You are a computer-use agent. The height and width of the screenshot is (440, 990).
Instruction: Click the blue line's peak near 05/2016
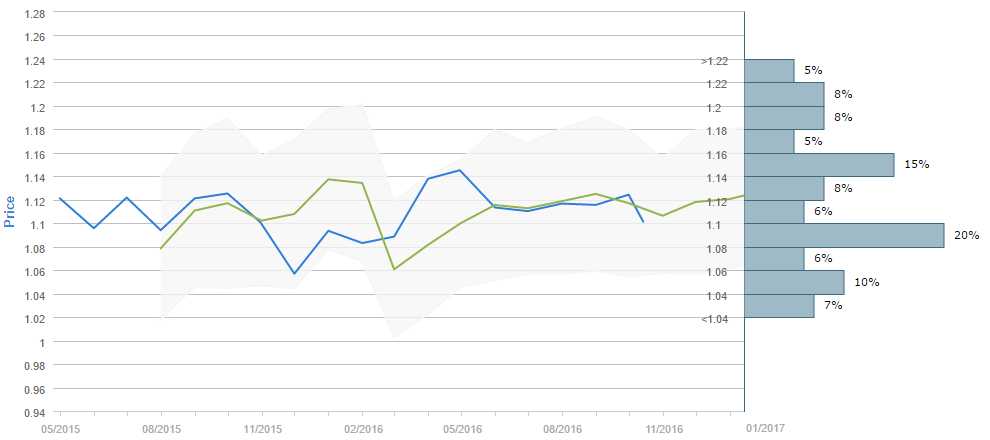(x=461, y=170)
